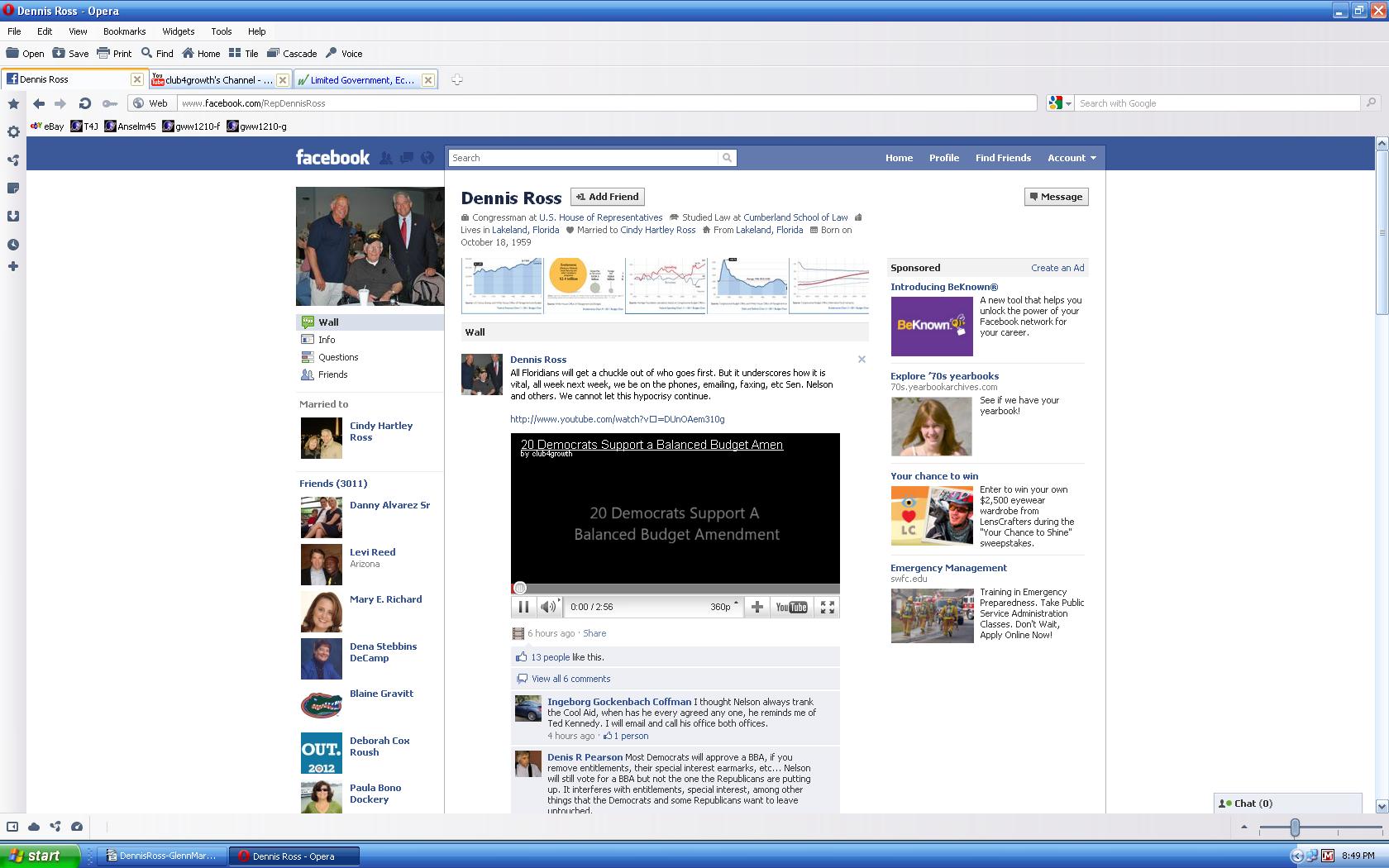This screenshot has width=1389, height=868.
Task: Close the Limited Government tab
Action: 427,80
